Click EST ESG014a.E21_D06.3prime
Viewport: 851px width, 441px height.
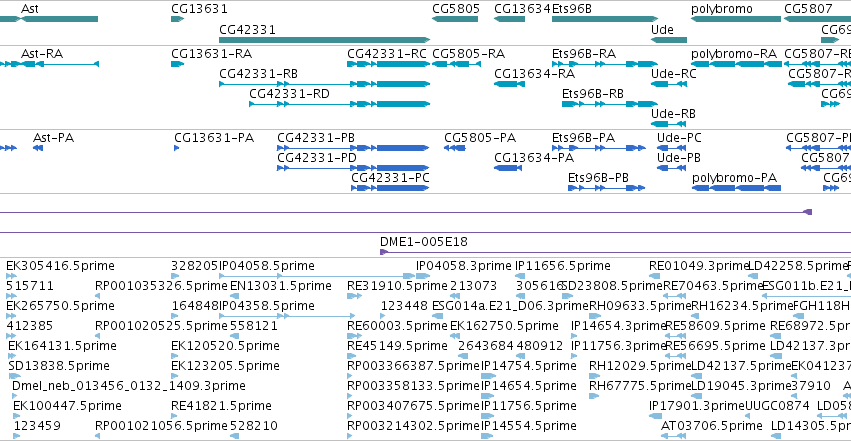pos(510,306)
